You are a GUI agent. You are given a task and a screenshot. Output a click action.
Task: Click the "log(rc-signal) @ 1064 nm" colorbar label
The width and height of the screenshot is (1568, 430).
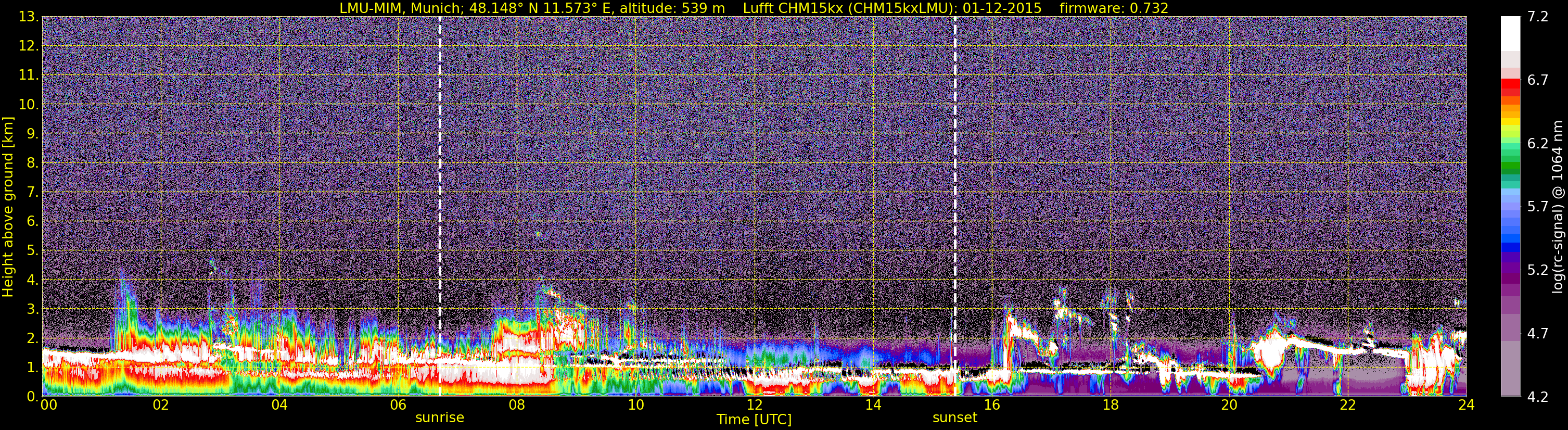[x=1557, y=207]
